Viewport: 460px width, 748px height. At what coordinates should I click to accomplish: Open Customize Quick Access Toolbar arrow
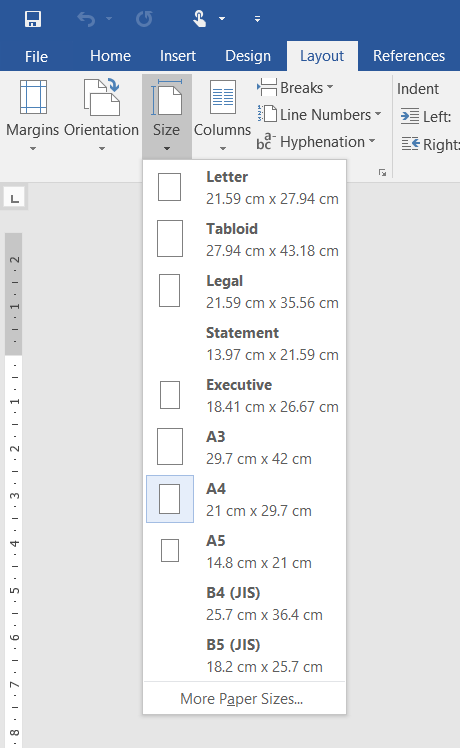pyautogui.click(x=257, y=19)
